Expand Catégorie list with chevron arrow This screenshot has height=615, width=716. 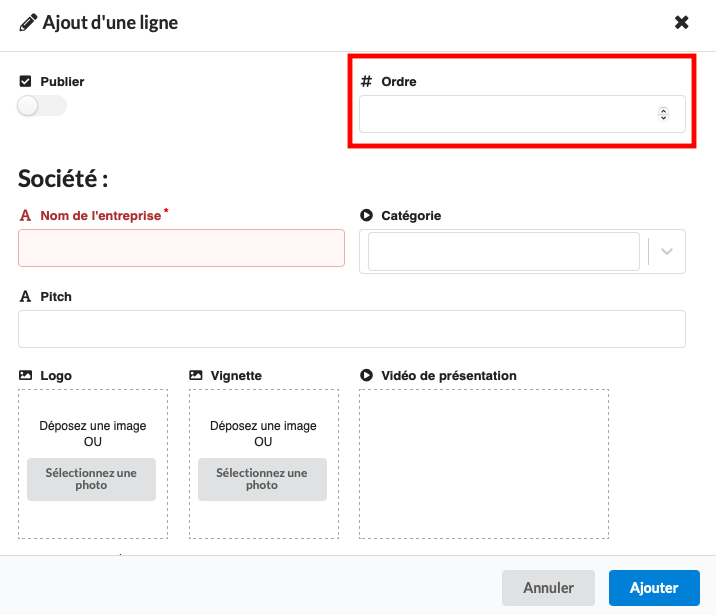pos(667,252)
